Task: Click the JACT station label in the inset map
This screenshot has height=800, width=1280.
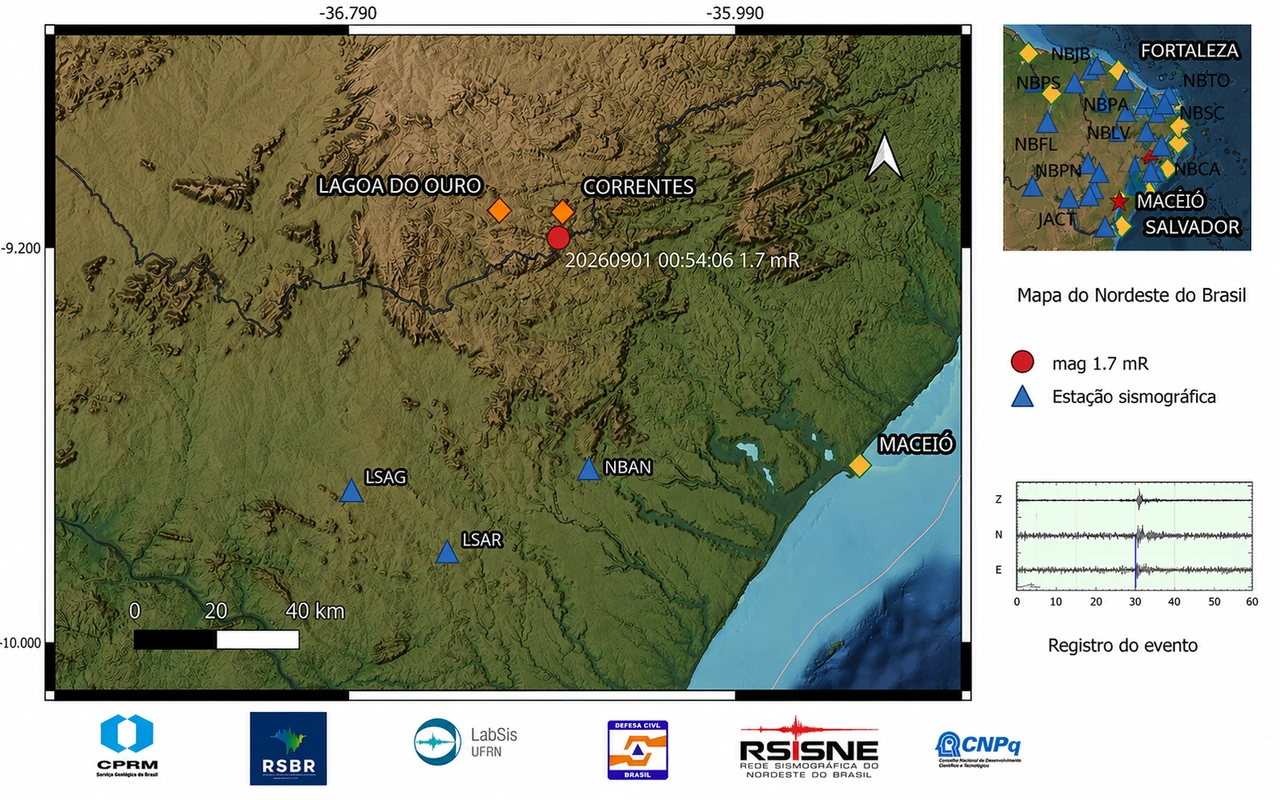Action: 1057,219
